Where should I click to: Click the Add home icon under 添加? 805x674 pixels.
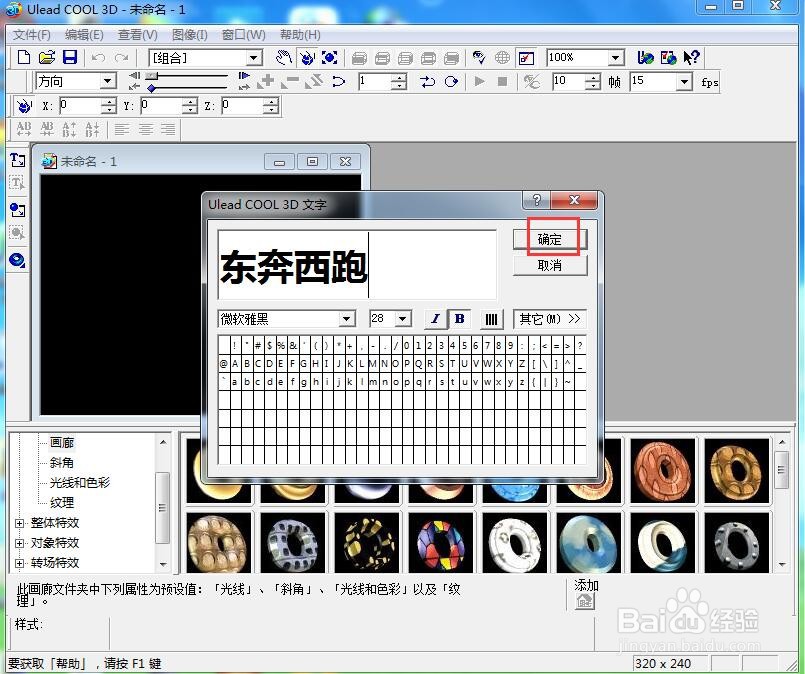pyautogui.click(x=585, y=601)
